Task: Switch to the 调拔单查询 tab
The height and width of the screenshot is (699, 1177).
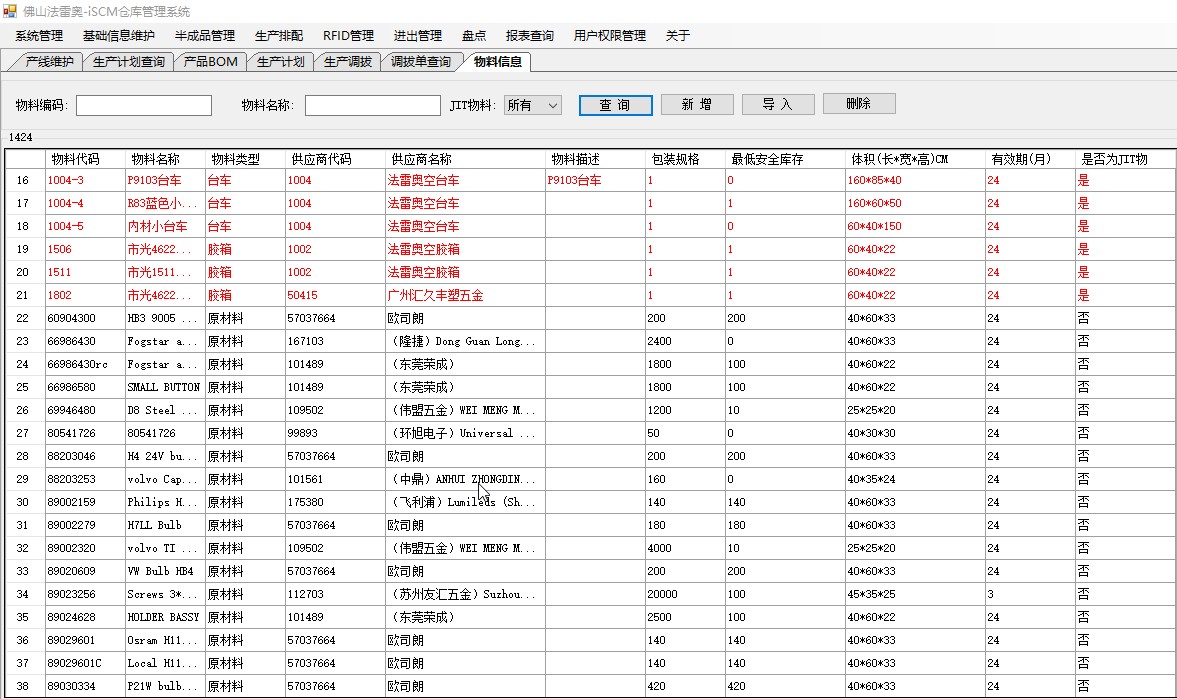Action: (x=420, y=62)
